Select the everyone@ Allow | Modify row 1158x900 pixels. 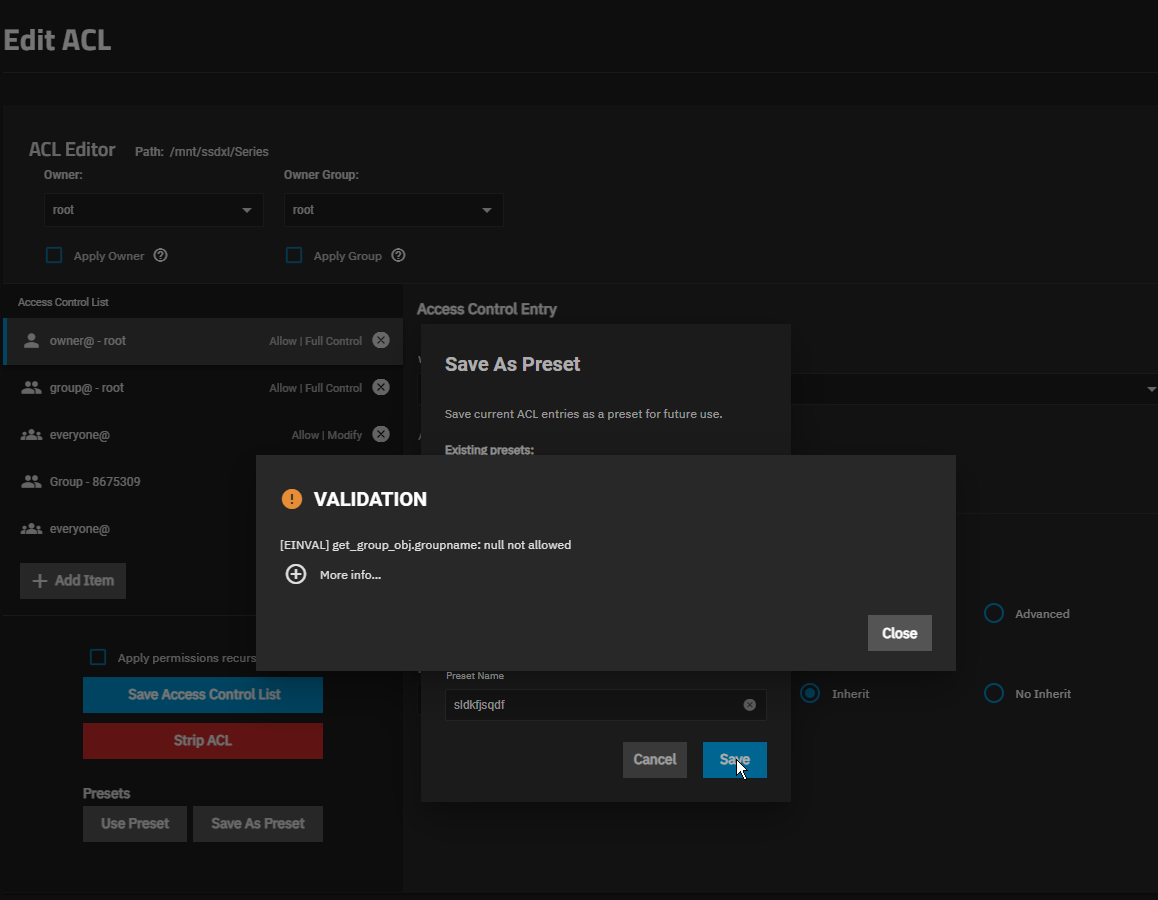click(x=203, y=435)
